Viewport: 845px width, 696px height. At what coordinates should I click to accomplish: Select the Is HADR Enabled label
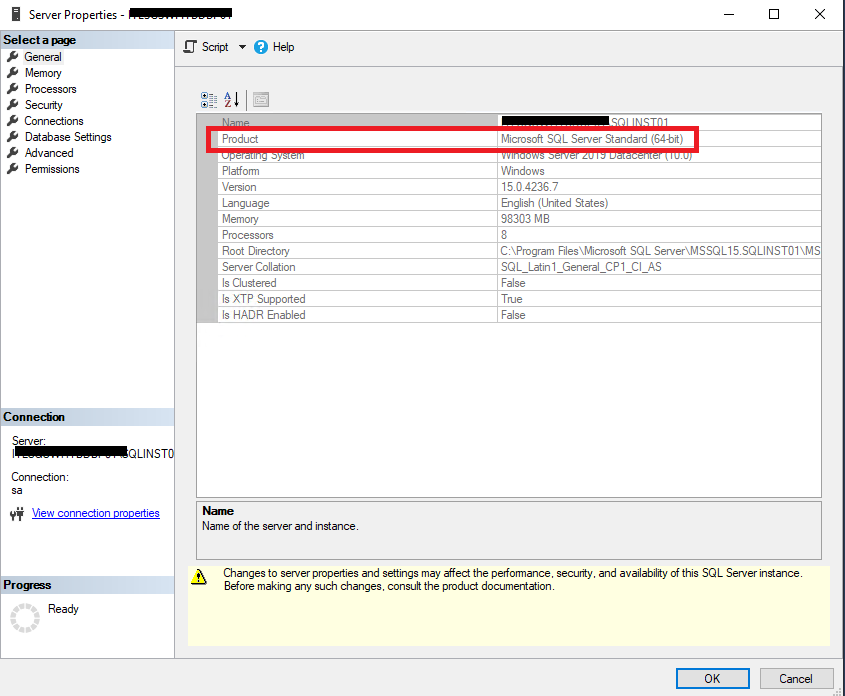coord(264,315)
